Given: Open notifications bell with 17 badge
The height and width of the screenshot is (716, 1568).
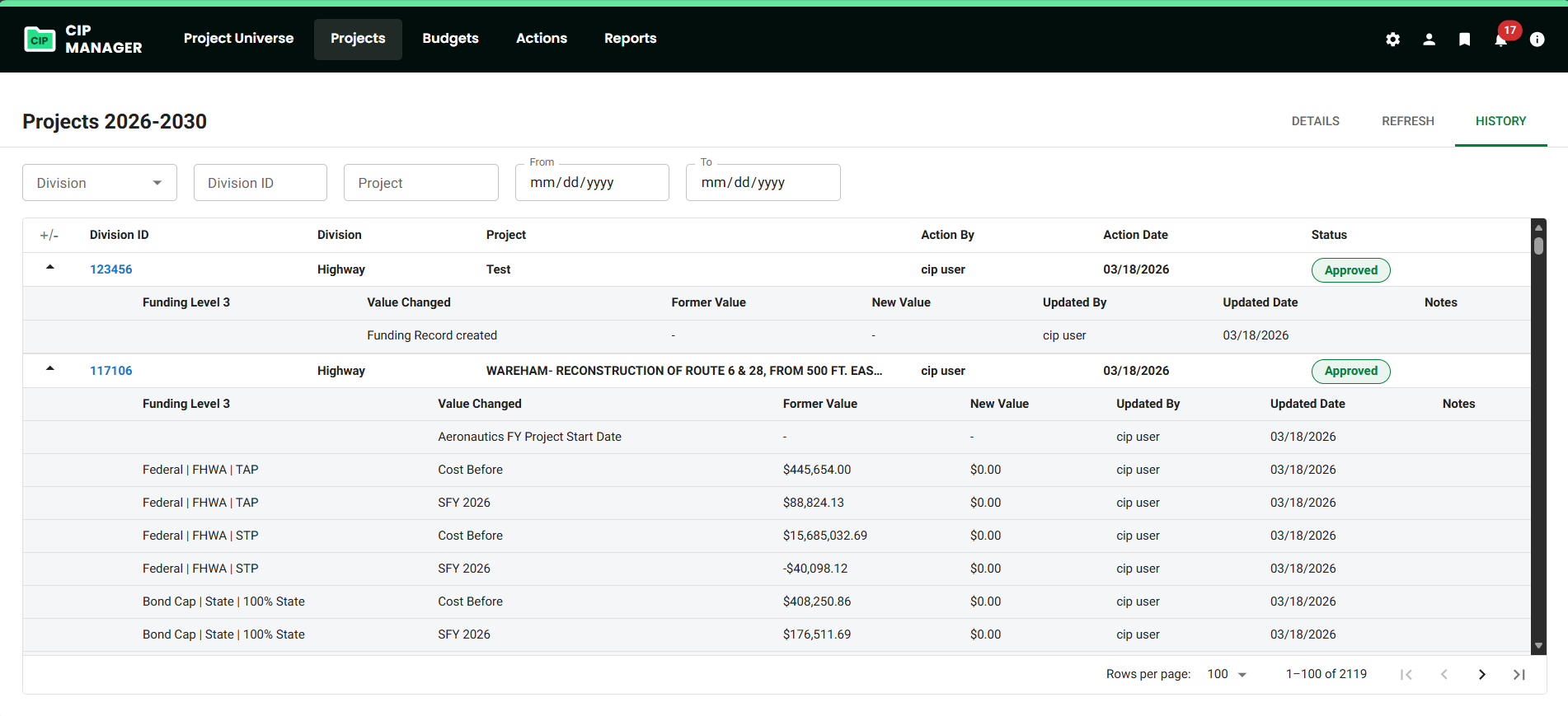Looking at the screenshot, I should tap(1501, 40).
